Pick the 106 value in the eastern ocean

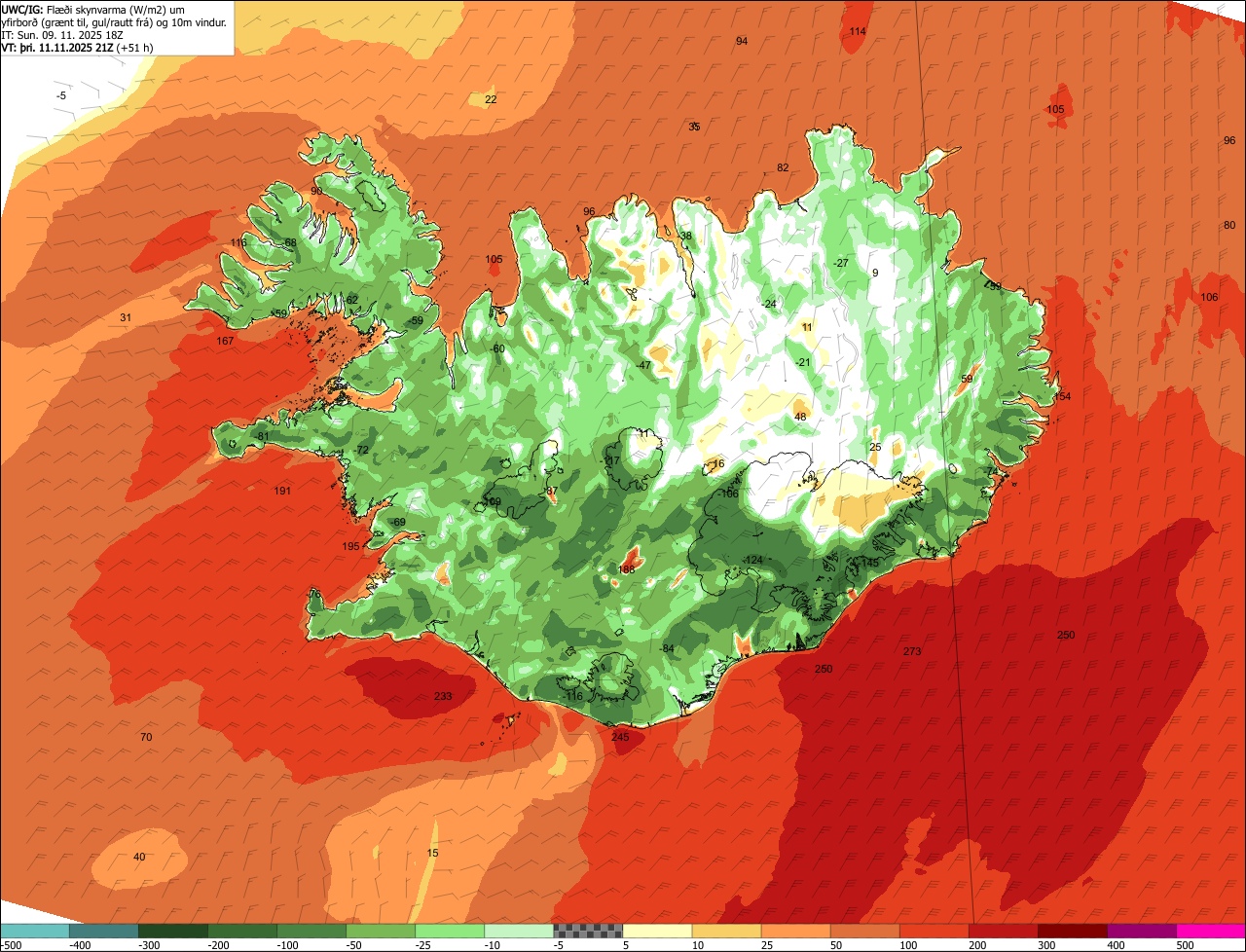point(1209,297)
